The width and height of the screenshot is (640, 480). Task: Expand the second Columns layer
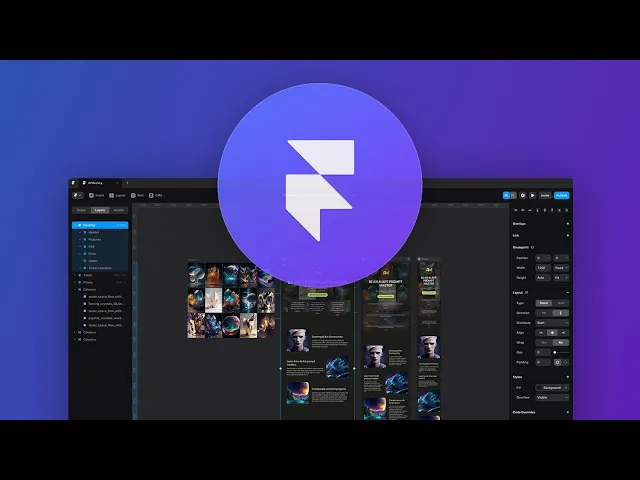[x=75, y=332]
